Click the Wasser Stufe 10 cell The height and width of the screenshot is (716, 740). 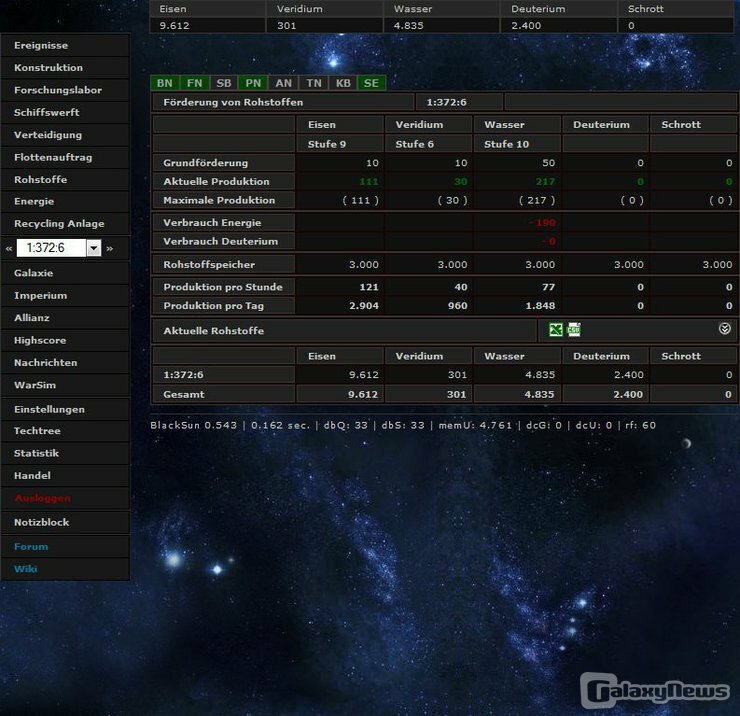pyautogui.click(x=517, y=144)
